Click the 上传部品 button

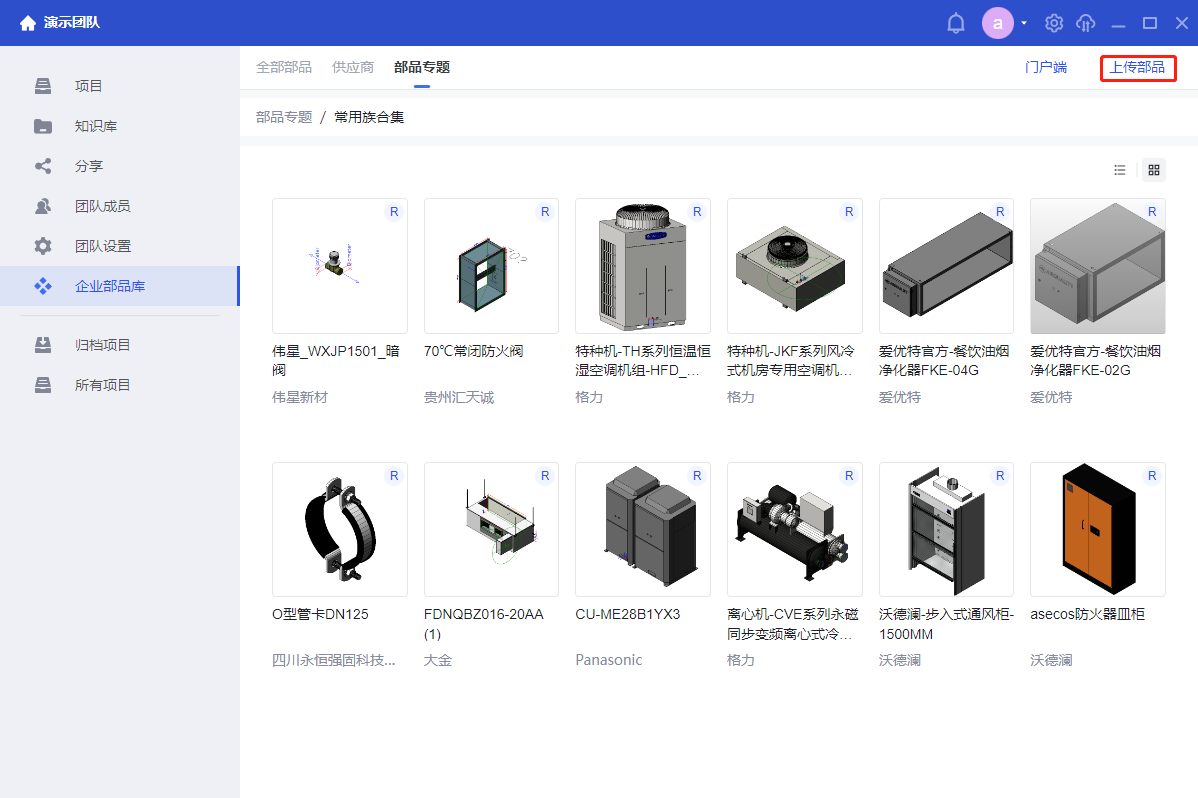(x=1138, y=67)
